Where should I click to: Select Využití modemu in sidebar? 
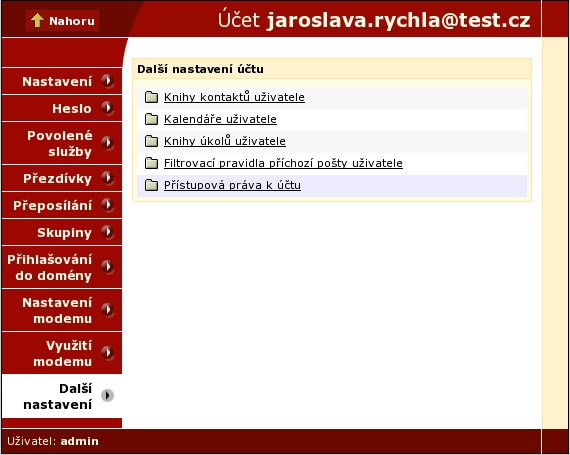pyautogui.click(x=62, y=353)
